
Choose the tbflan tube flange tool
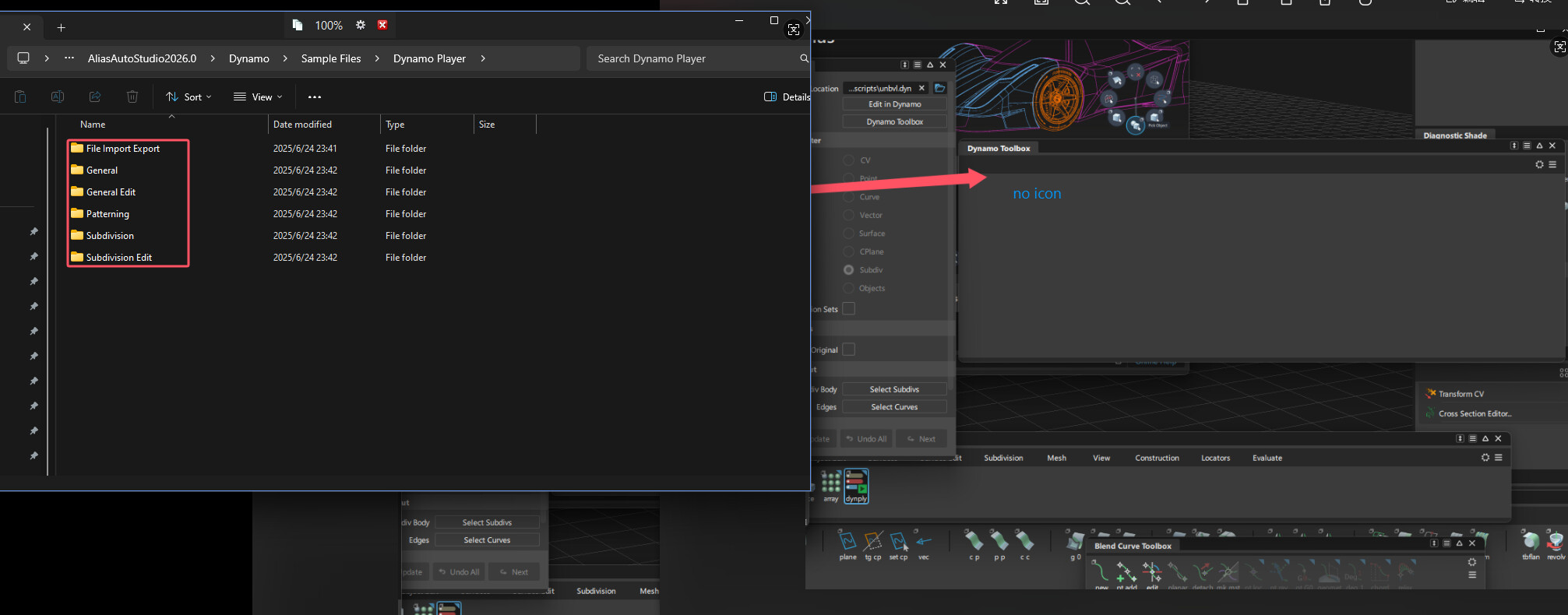(x=1531, y=544)
